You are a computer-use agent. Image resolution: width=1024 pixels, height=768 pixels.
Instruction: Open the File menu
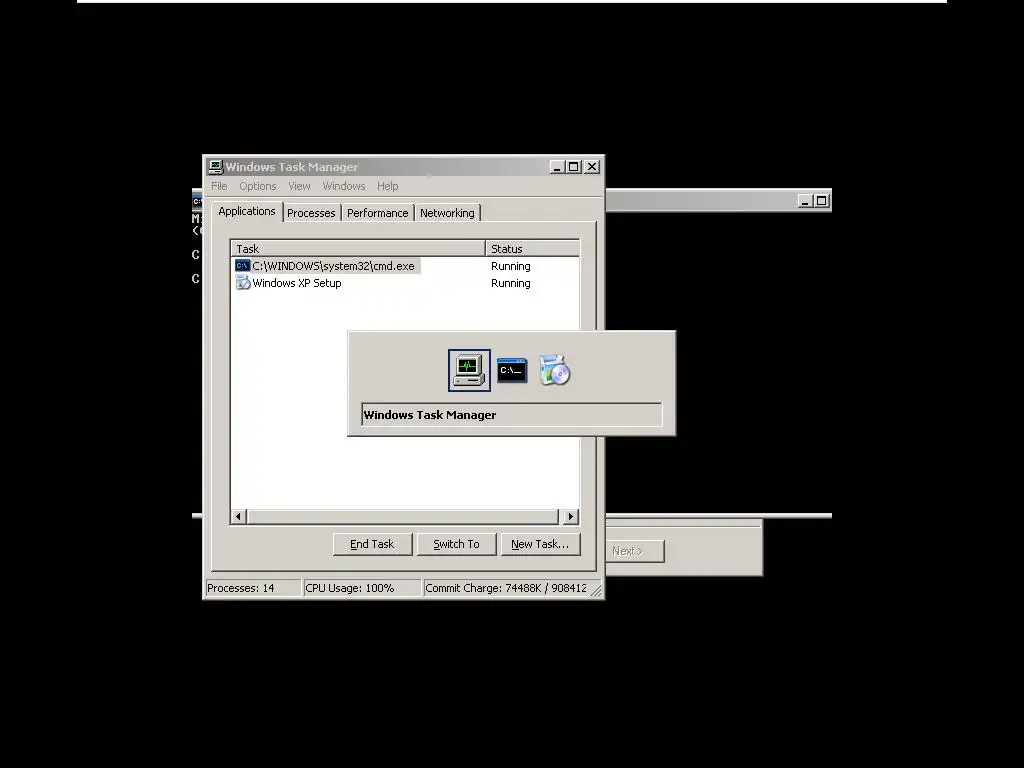click(x=219, y=186)
